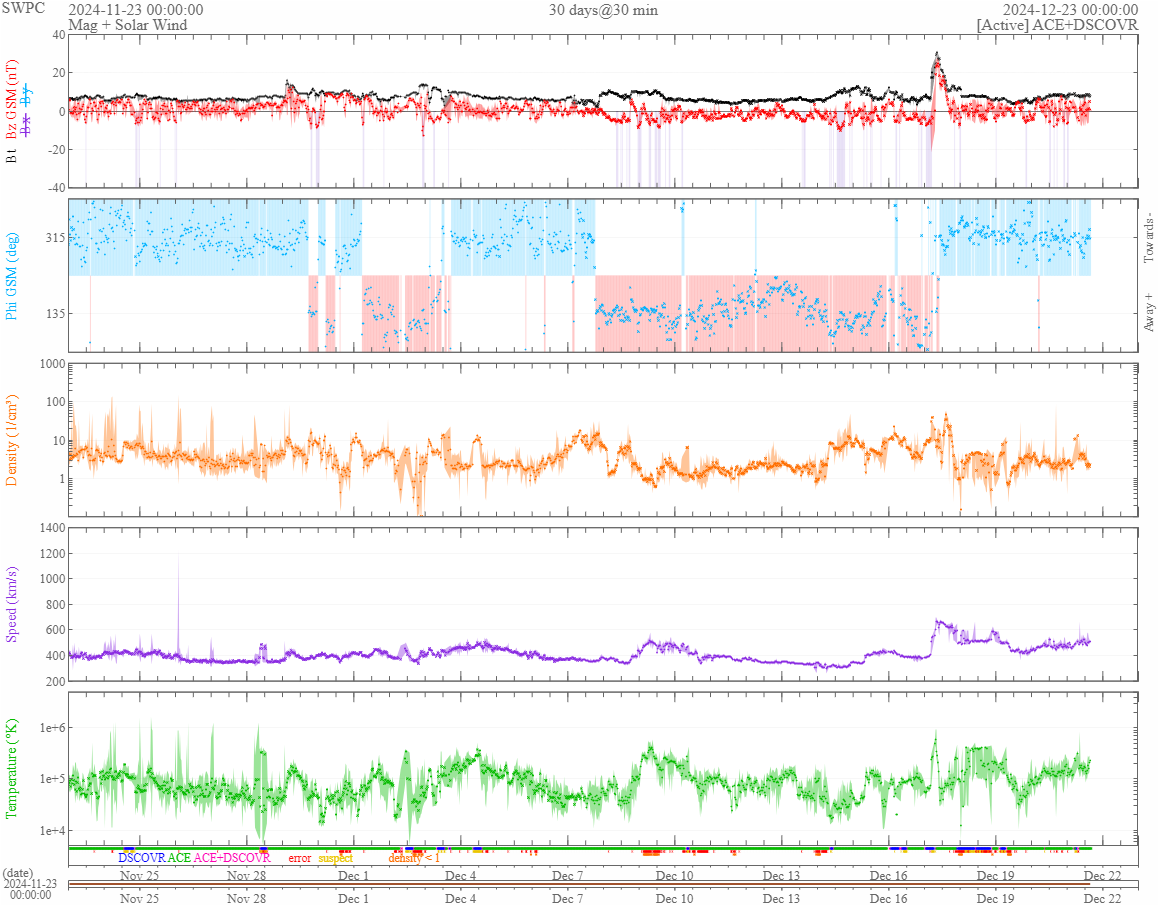The image size is (1158, 905).
Task: Click the Phi GSM (deg) axis label
Action: point(12,276)
